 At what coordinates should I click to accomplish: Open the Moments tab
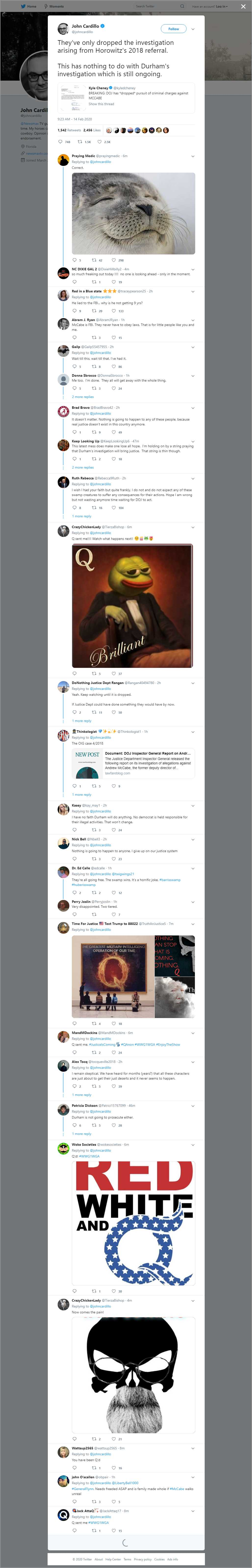point(54,6)
